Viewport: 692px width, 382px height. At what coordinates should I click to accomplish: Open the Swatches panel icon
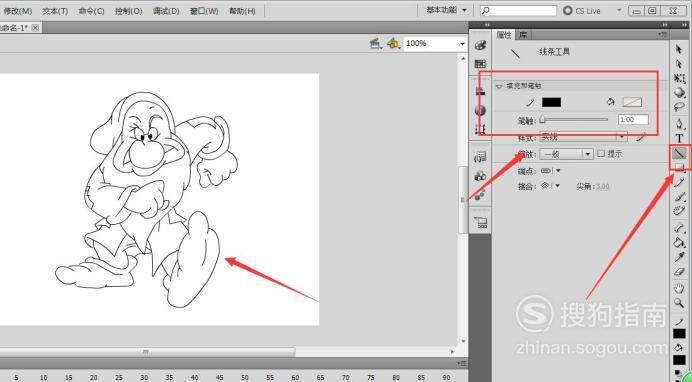480,64
